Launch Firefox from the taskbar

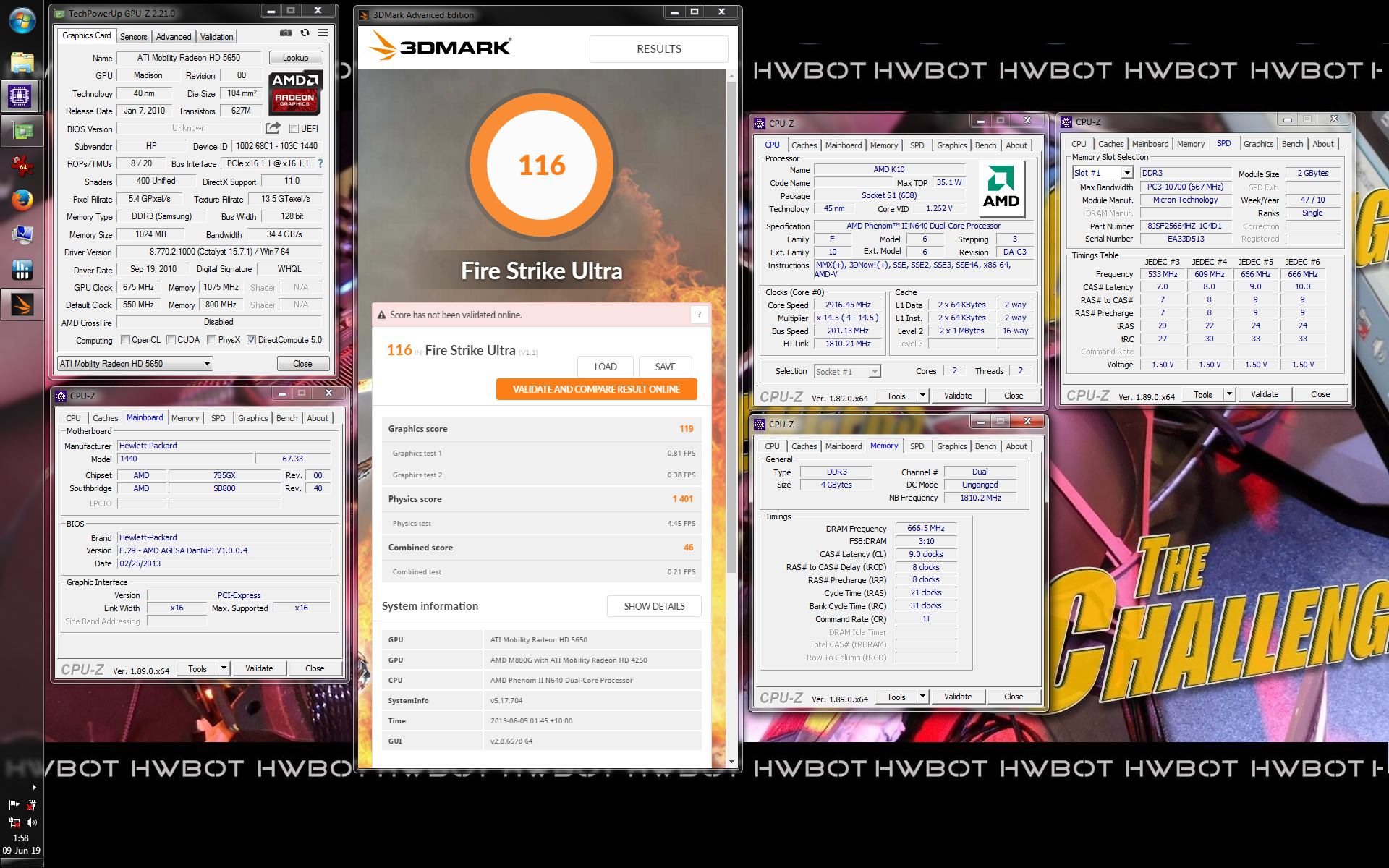pos(22,200)
